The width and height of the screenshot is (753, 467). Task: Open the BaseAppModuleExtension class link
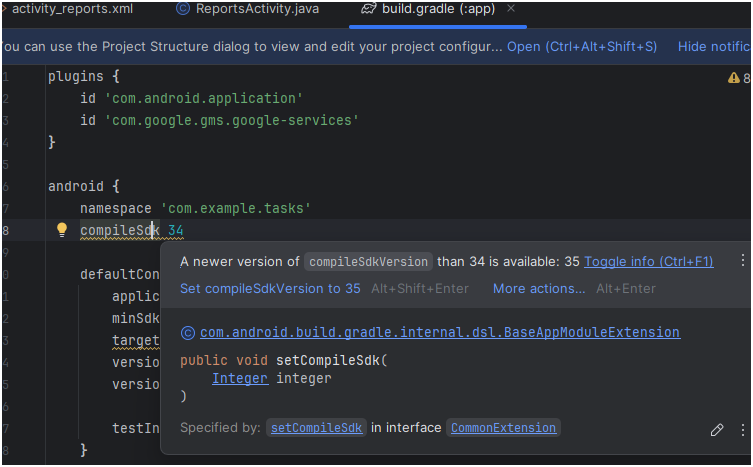[x=440, y=333]
